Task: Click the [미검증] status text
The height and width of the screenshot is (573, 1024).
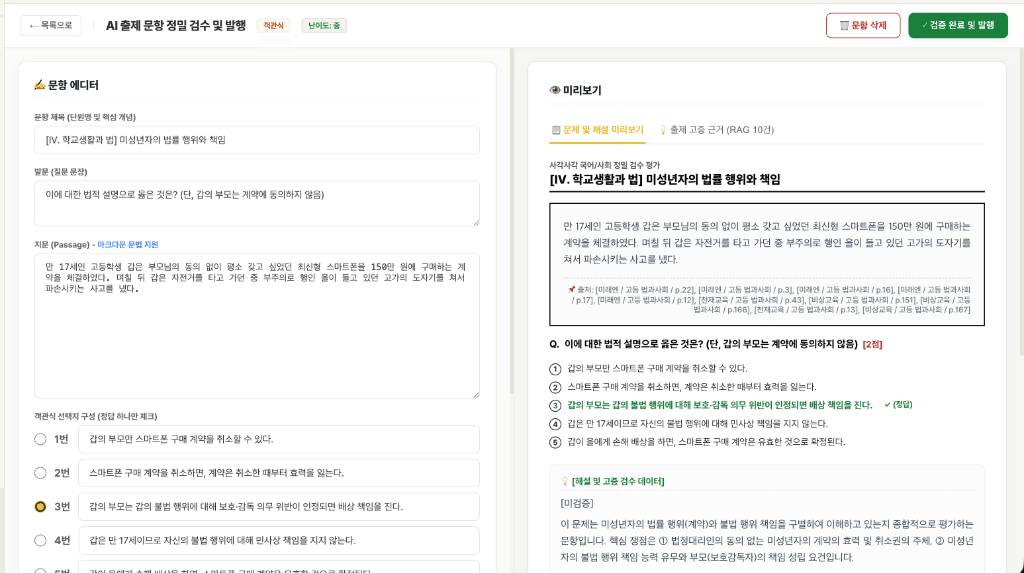Action: coord(577,503)
